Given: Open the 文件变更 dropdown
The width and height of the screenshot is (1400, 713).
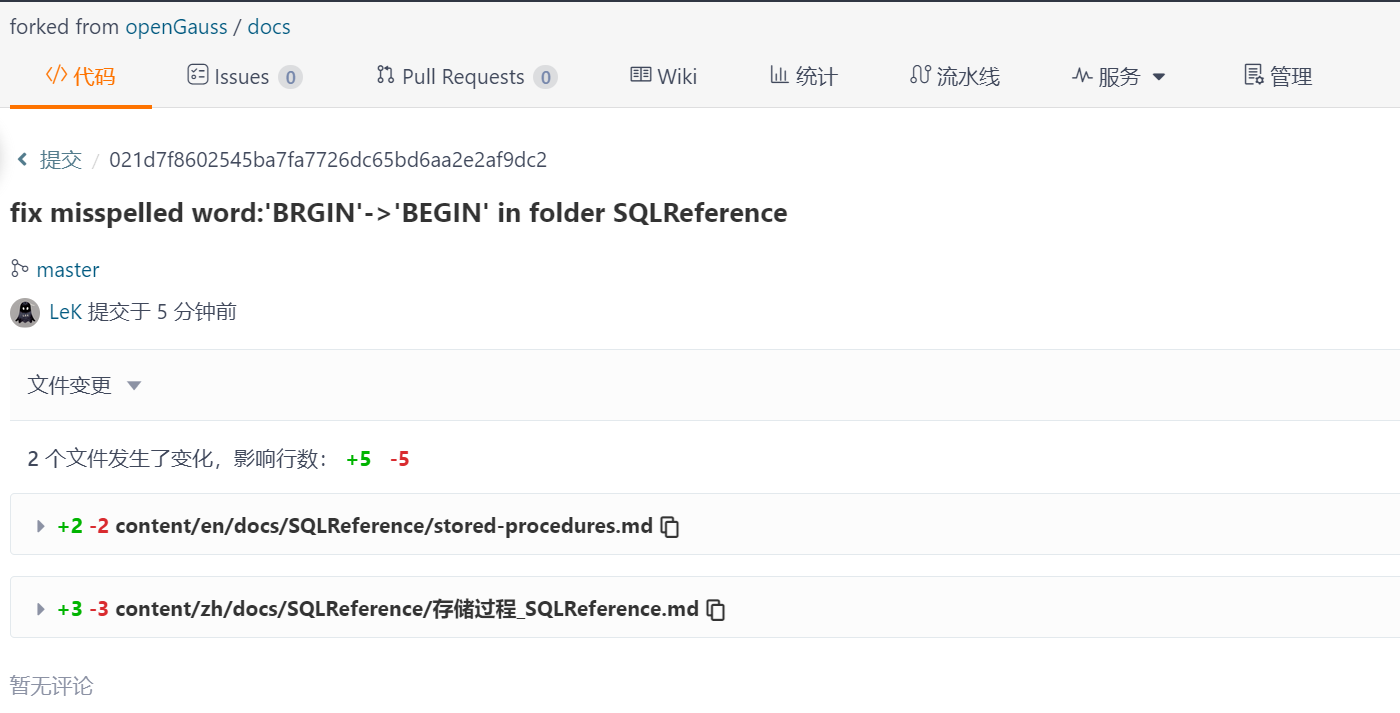Looking at the screenshot, I should click(x=85, y=386).
